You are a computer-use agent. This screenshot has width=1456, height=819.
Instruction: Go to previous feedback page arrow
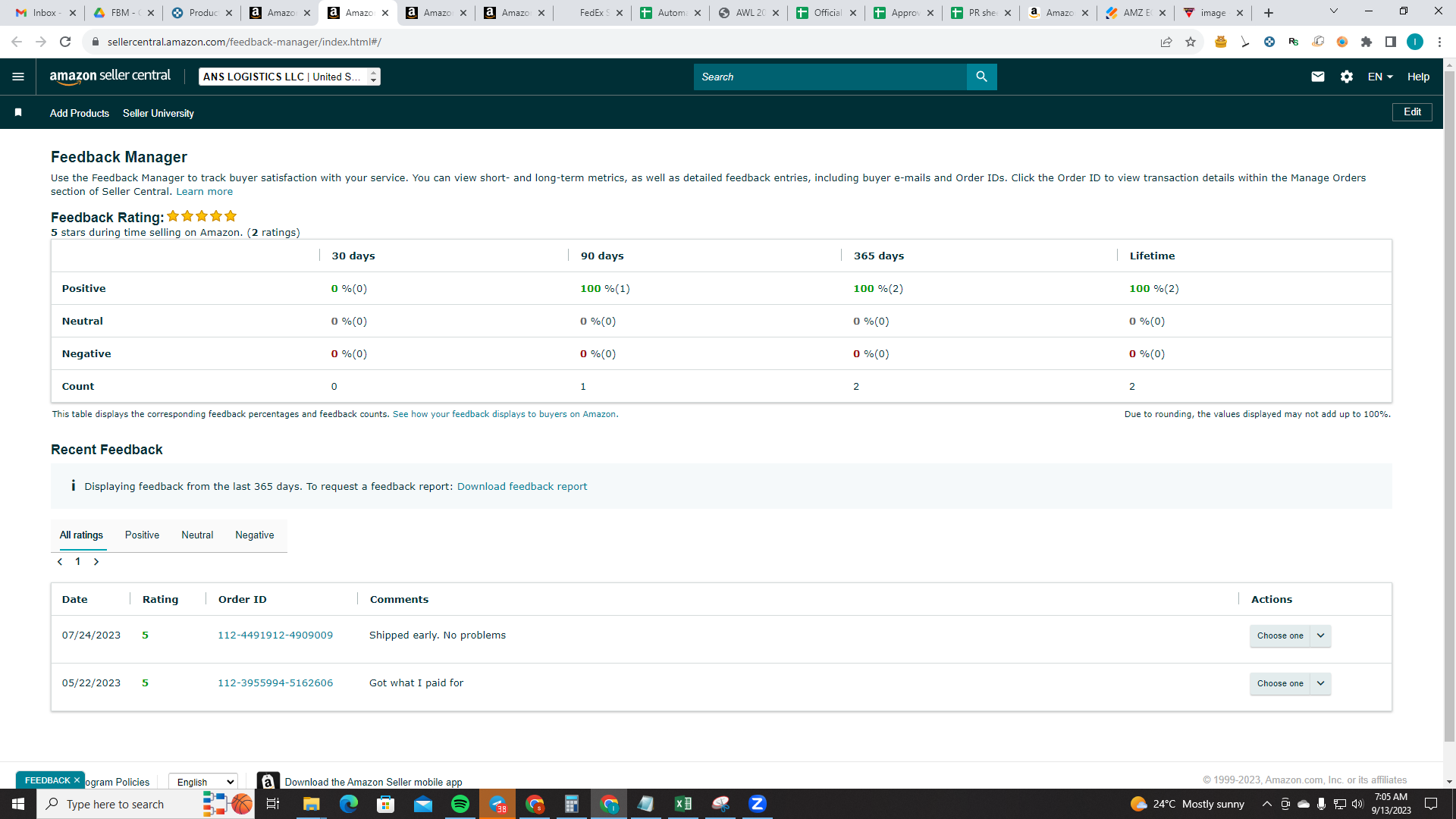[x=60, y=562]
